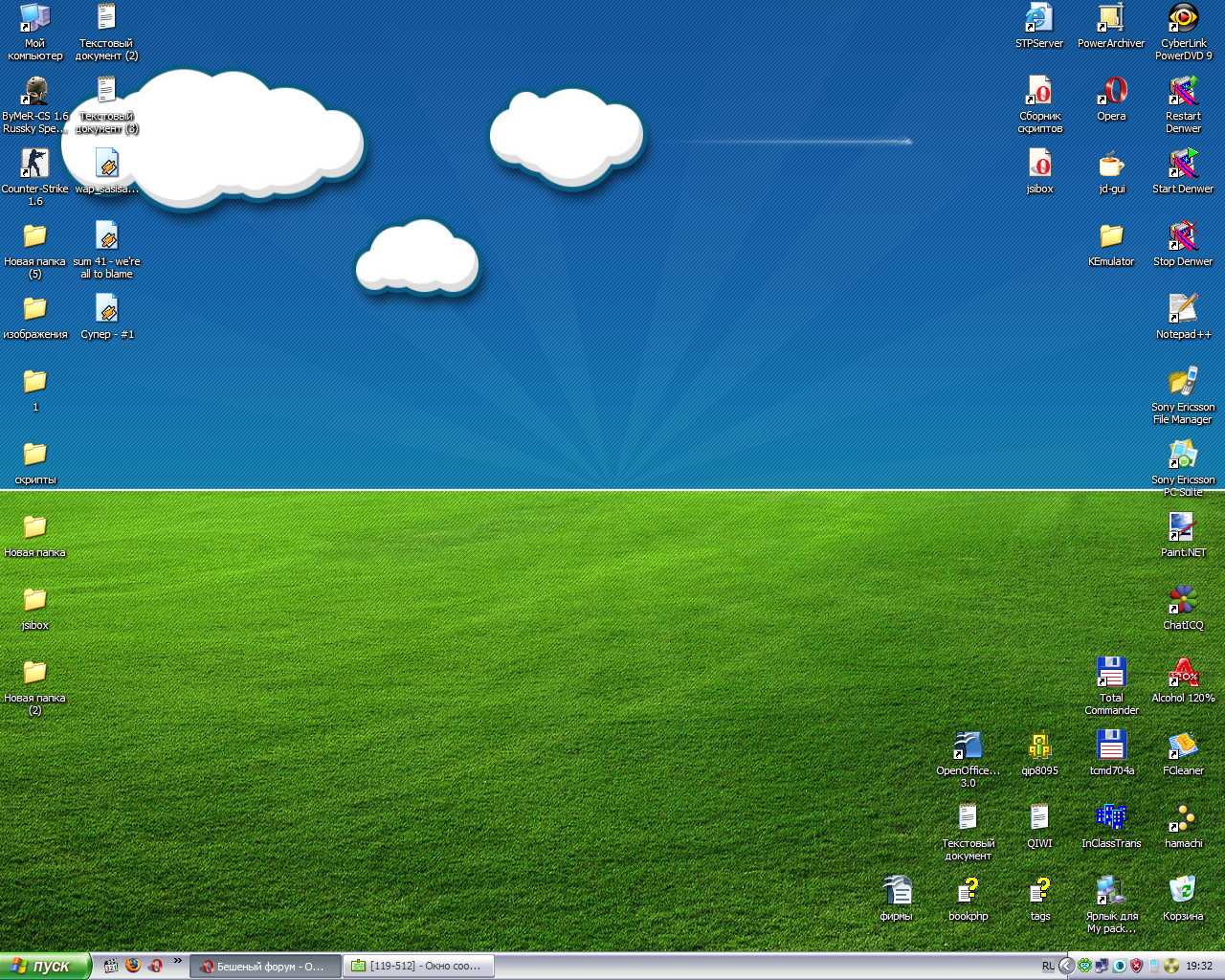This screenshot has height=980, width=1225.
Task: Switch to Бешеный форум Opera taskbar window
Action: (265, 967)
